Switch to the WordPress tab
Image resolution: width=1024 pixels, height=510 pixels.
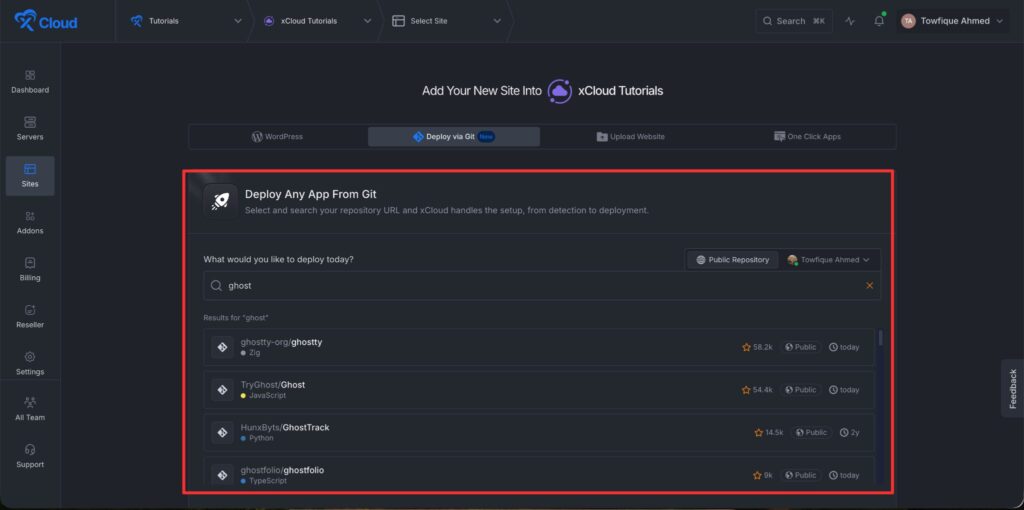pyautogui.click(x=278, y=136)
